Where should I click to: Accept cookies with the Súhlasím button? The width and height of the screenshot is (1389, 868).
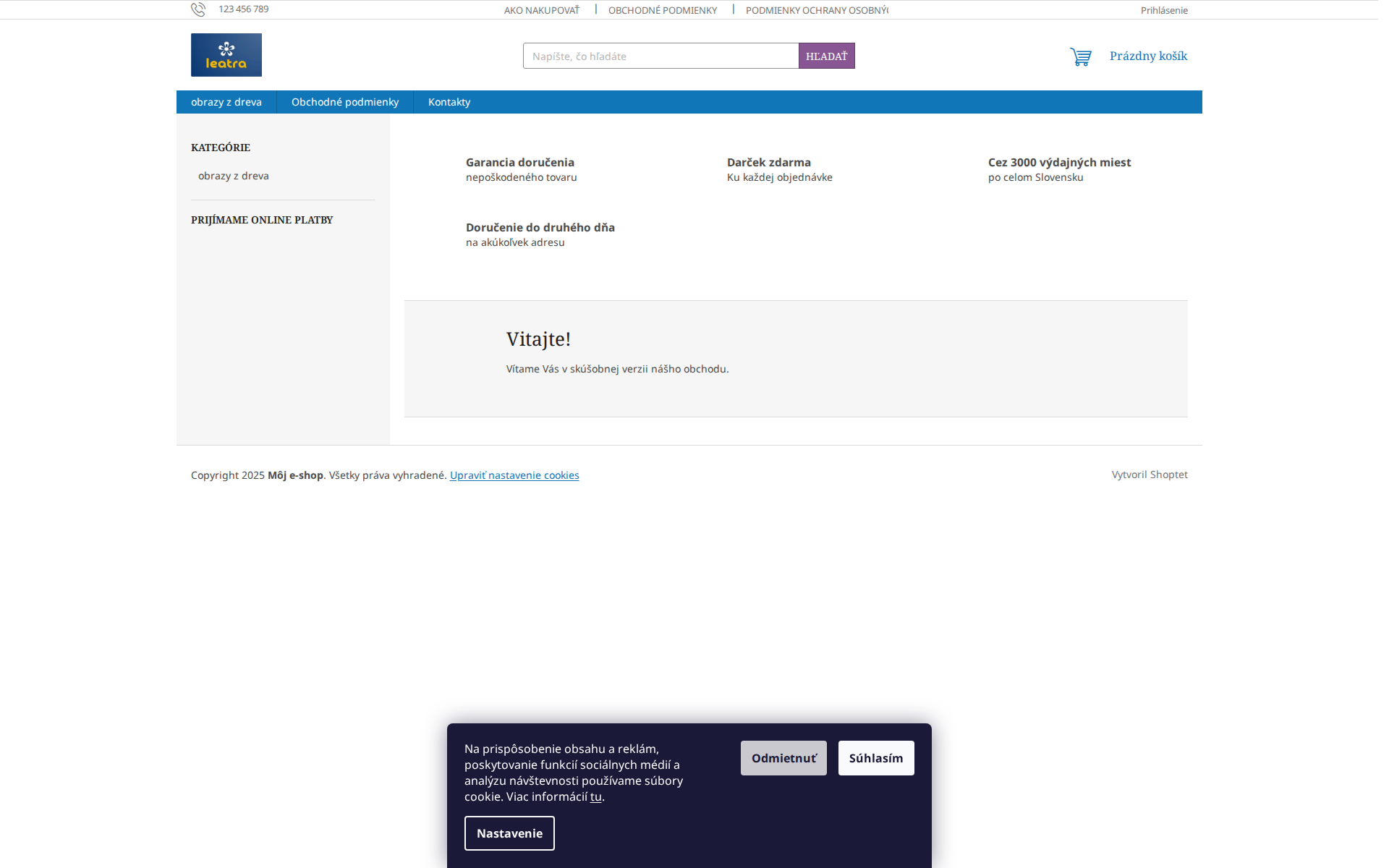875,757
